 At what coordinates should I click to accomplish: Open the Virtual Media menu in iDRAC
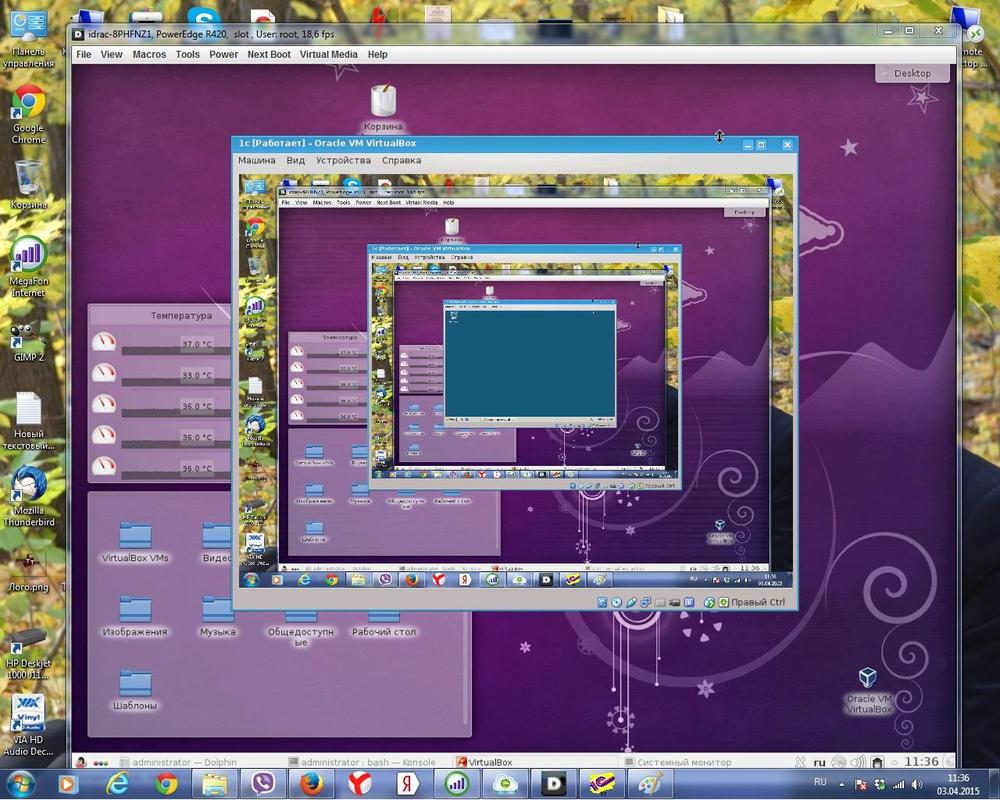tap(328, 54)
